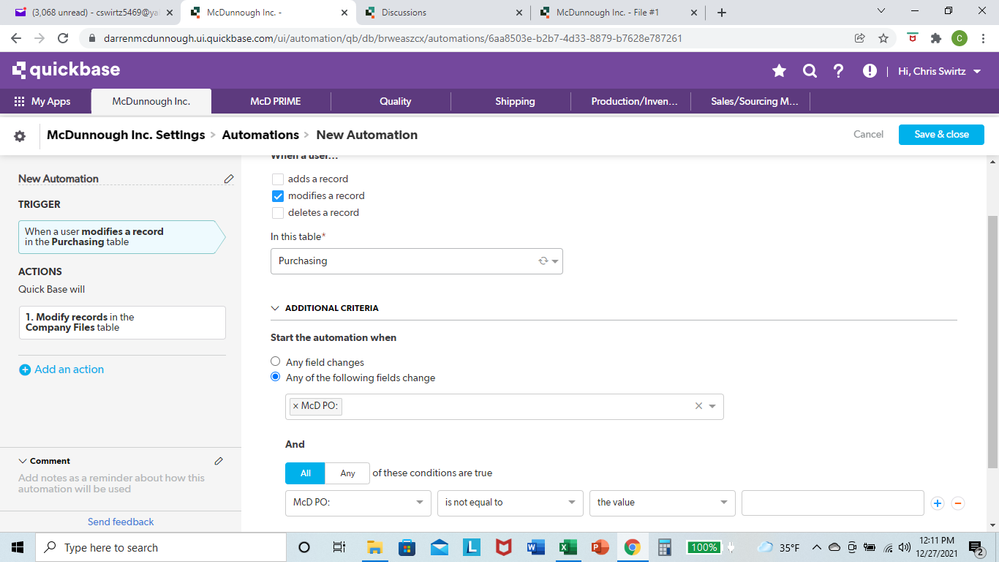This screenshot has height=562, width=999.
Task: Switch to McD PRIME tab
Action: click(x=275, y=101)
